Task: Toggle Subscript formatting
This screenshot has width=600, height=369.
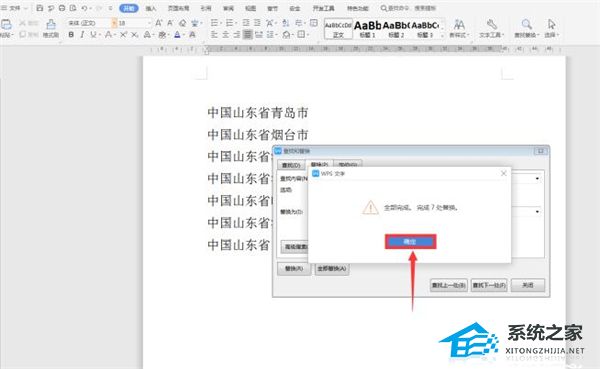Action: point(134,35)
